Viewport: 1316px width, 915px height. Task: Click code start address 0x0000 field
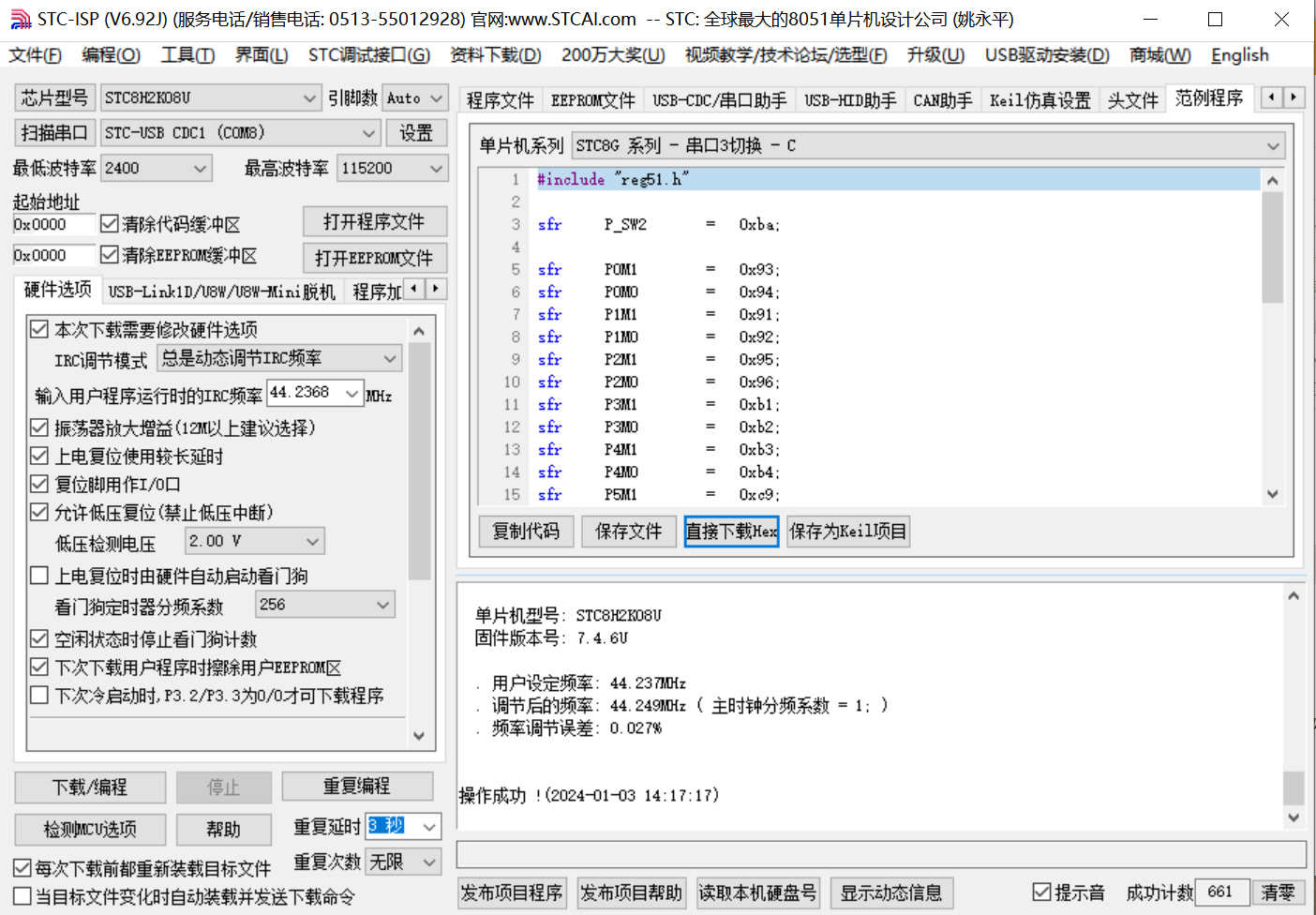(x=53, y=224)
